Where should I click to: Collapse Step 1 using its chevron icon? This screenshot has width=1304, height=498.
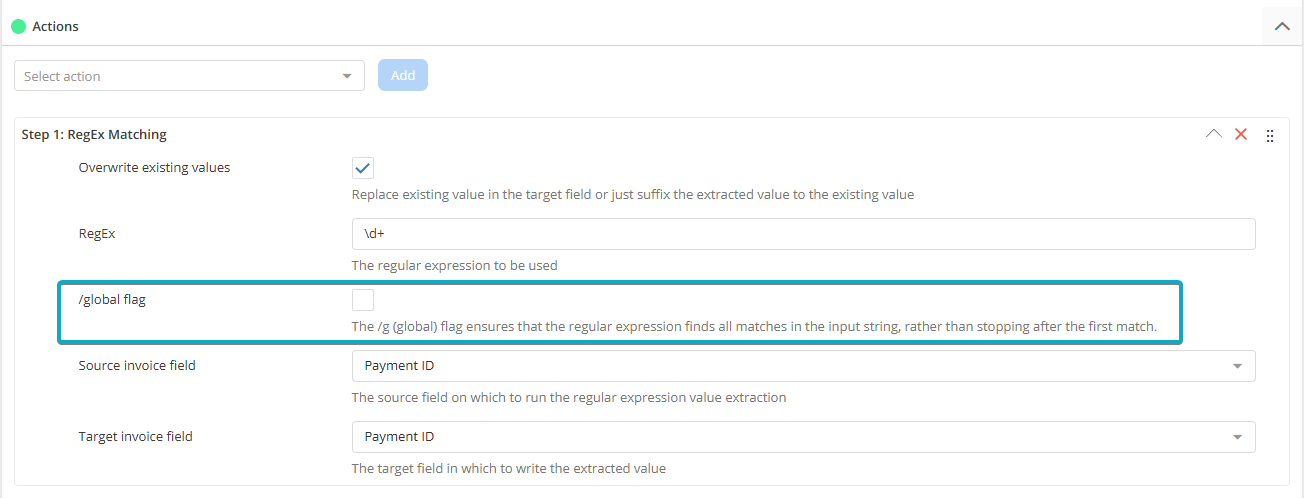click(1214, 134)
